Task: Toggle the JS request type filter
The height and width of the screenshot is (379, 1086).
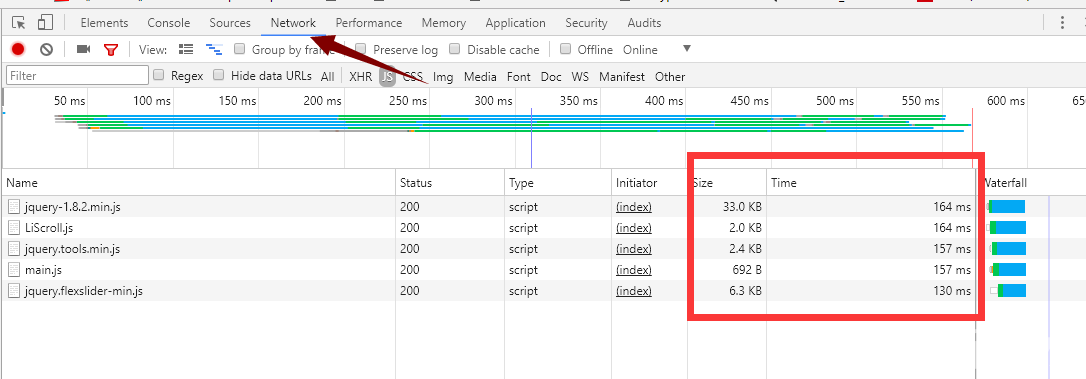Action: coord(387,76)
